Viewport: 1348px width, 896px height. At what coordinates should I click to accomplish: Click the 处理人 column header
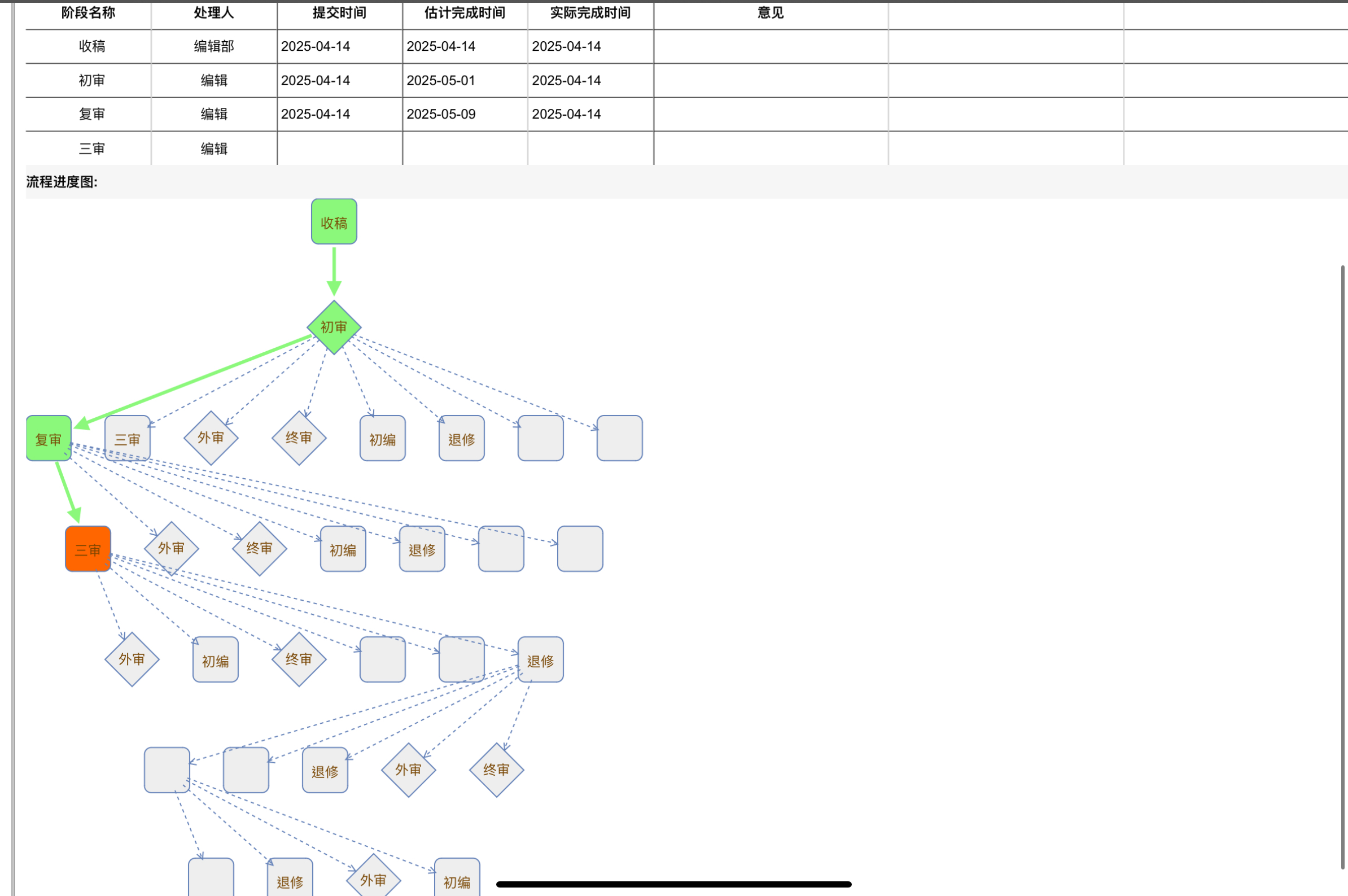coord(213,13)
